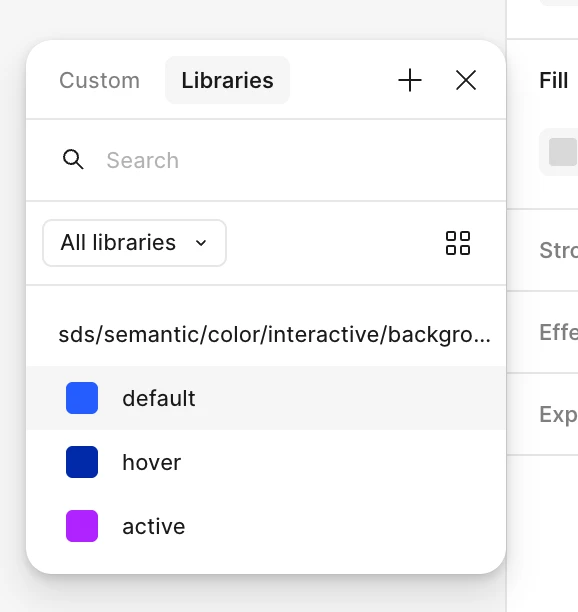Click the chevron beside All libraries
This screenshot has width=578, height=612.
(x=201, y=243)
